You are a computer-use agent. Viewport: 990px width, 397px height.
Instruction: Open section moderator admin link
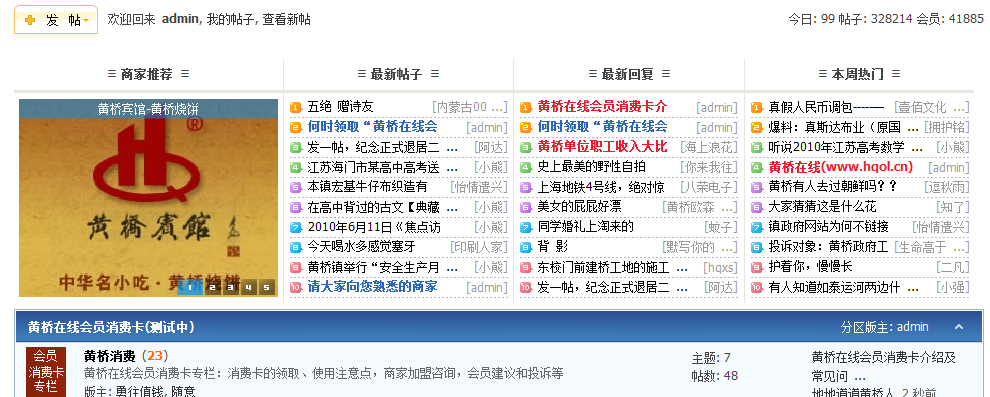coord(912,327)
